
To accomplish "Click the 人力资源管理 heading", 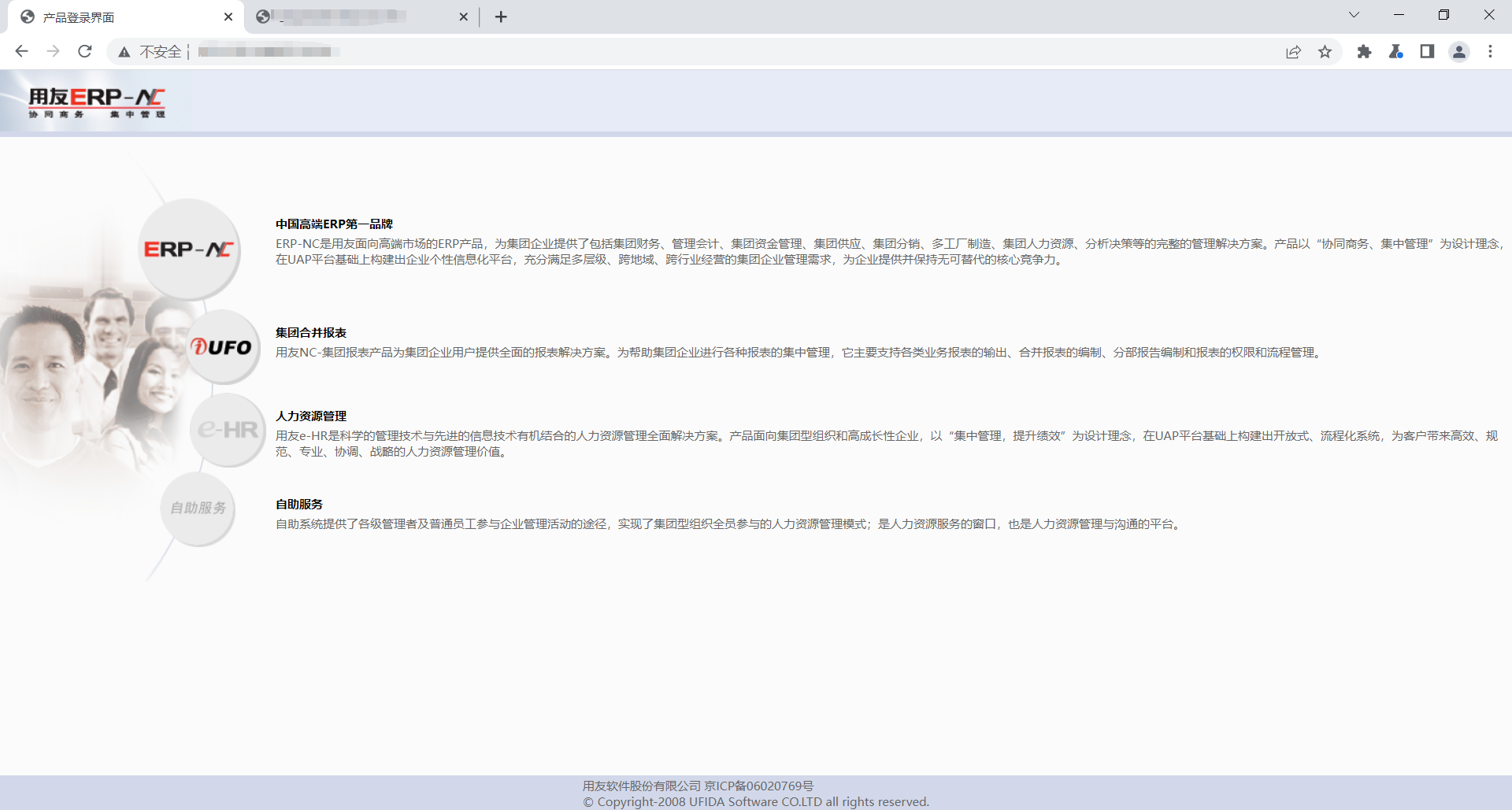I will pos(311,416).
